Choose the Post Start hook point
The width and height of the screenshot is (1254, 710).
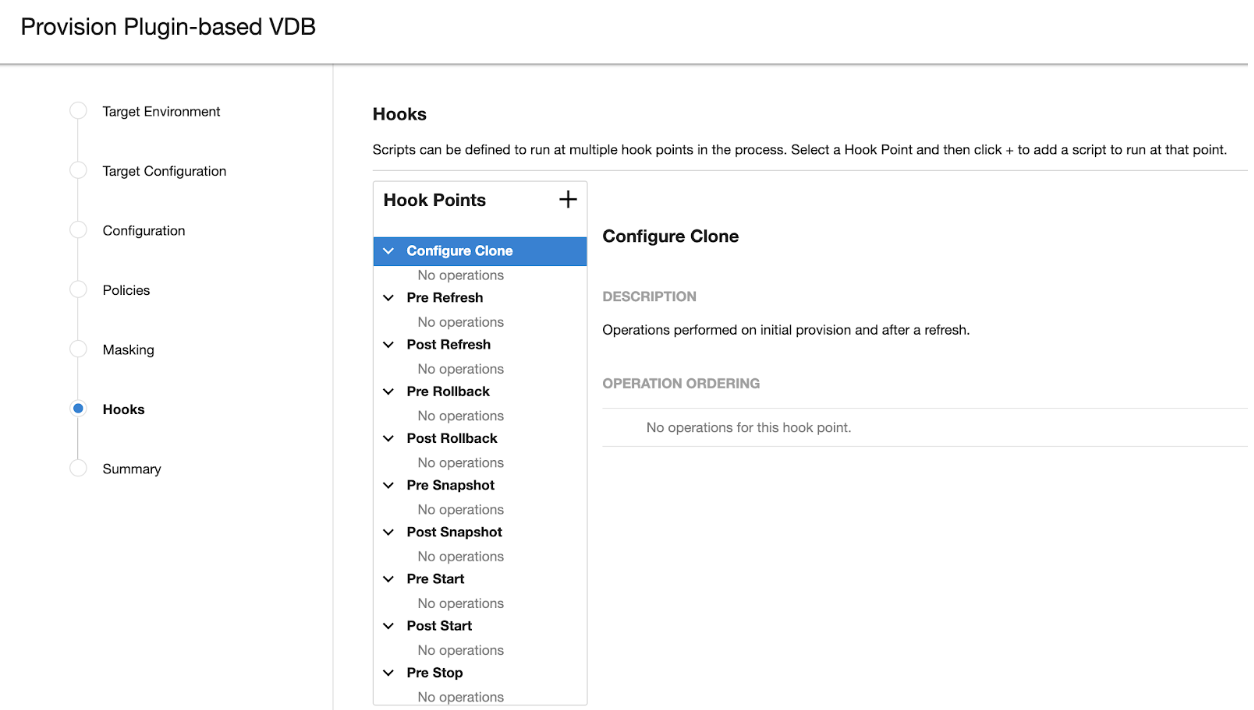click(439, 626)
